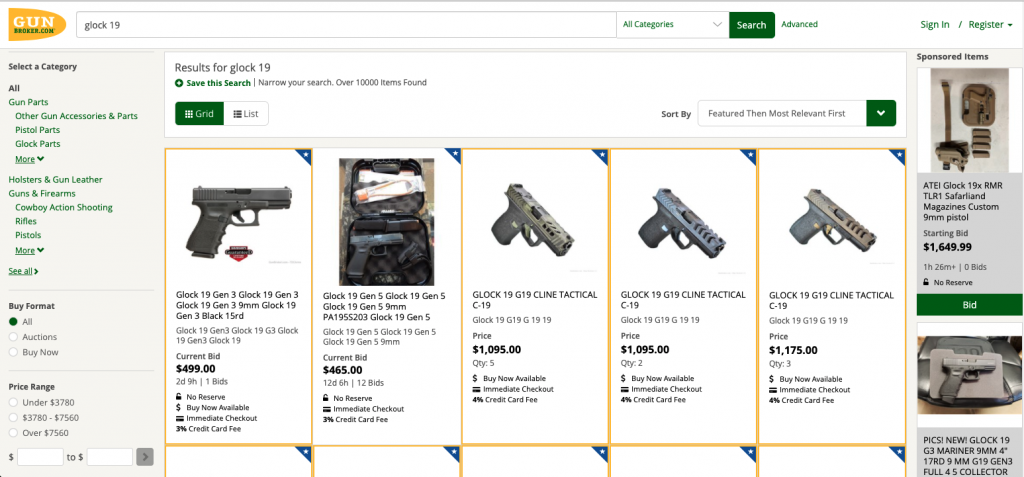Image resolution: width=1024 pixels, height=477 pixels.
Task: Click See all categories link
Action: 24,271
